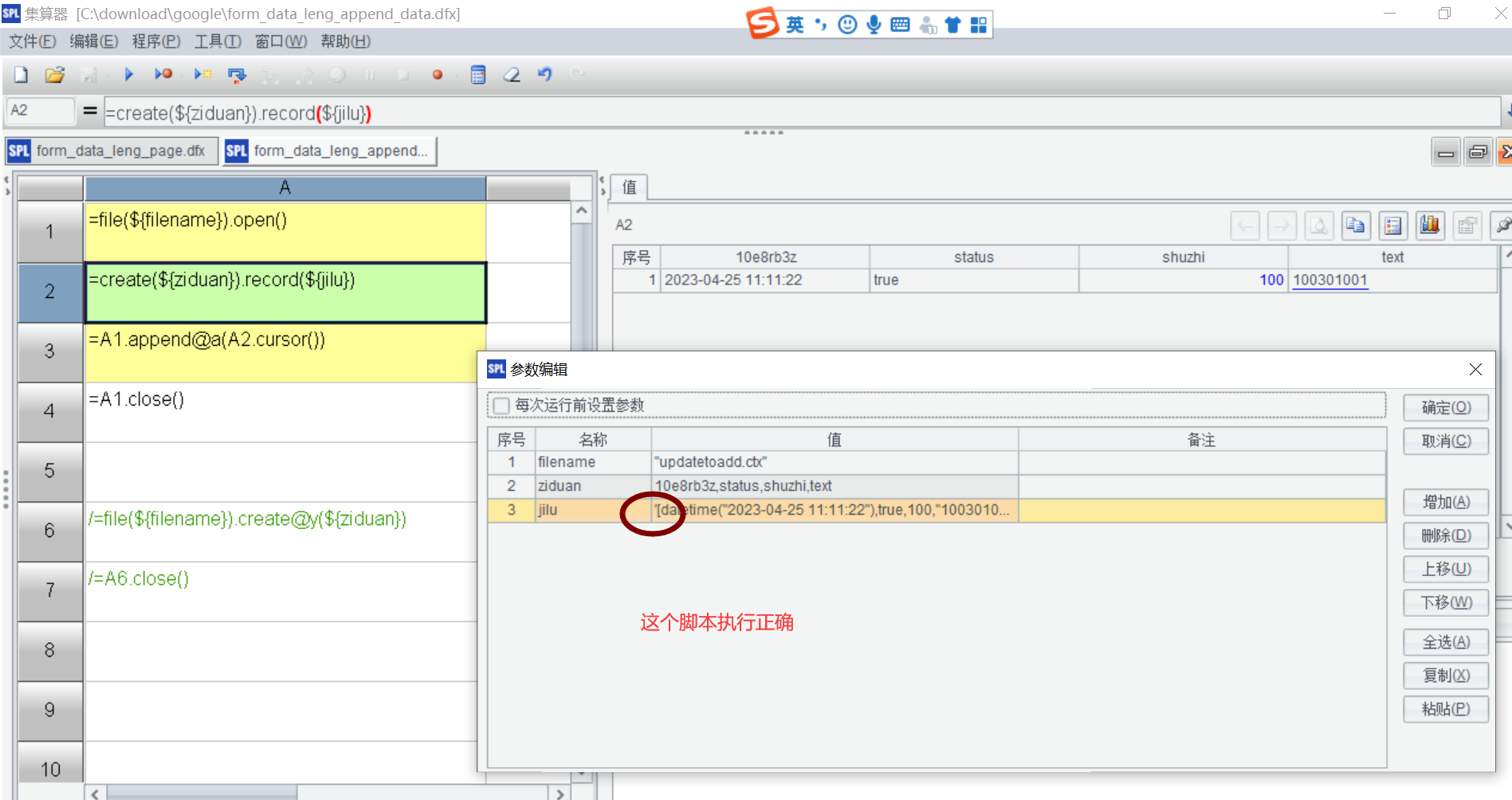Toggle Sogou input language 英 indicator
The image size is (1512, 800).
tap(795, 25)
